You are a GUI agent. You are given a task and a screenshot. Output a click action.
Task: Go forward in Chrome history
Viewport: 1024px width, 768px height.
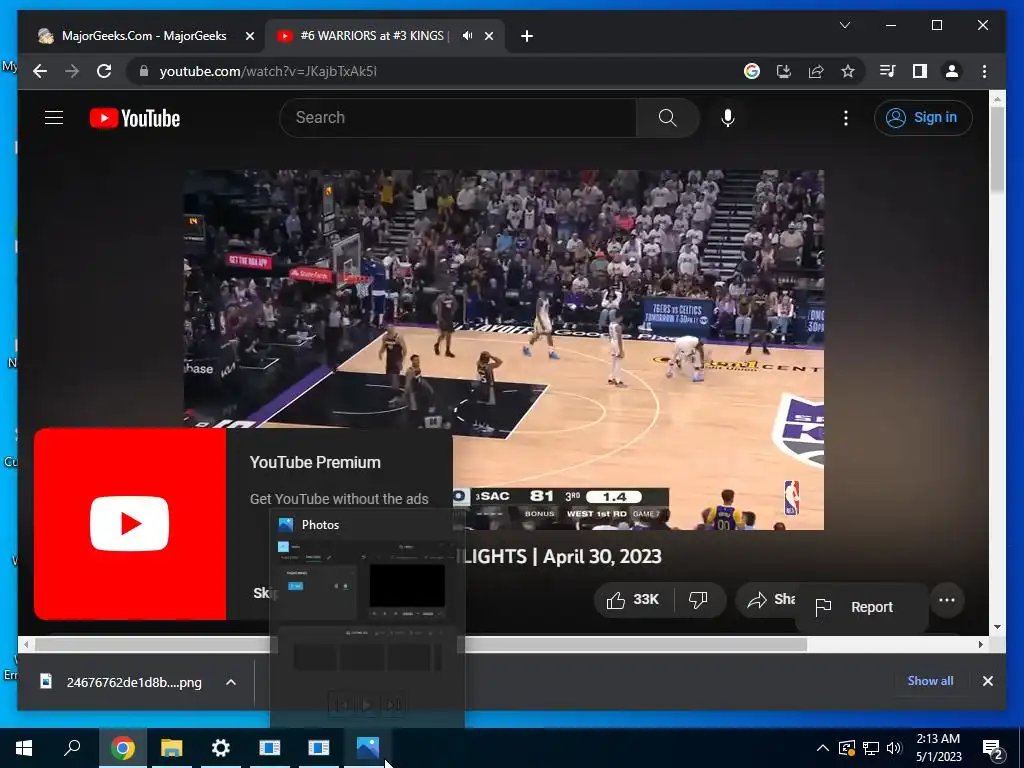point(72,71)
